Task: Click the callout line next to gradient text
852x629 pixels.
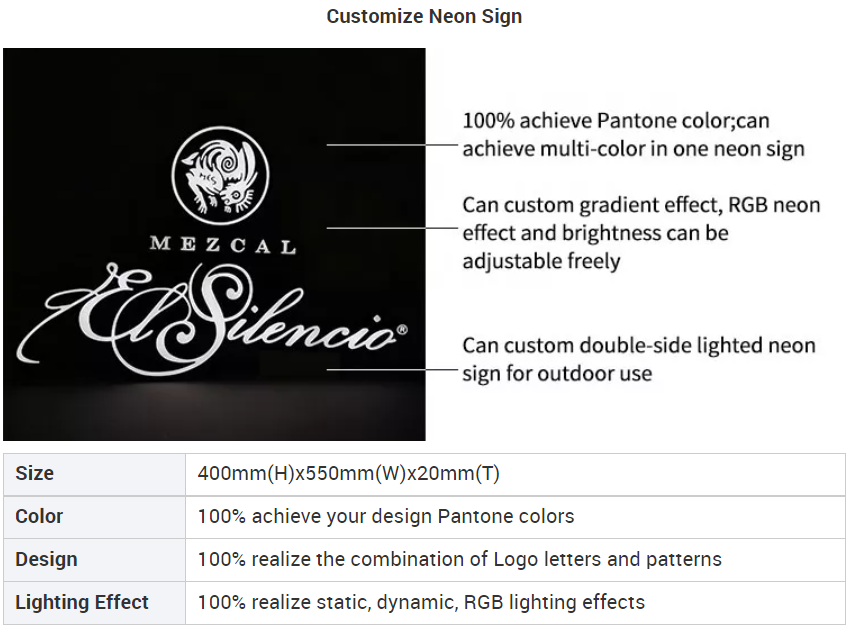Action: click(390, 227)
